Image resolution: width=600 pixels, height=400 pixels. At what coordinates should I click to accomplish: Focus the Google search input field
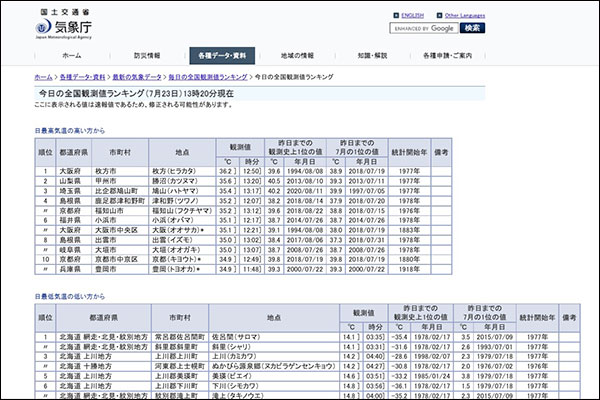pyautogui.click(x=423, y=29)
